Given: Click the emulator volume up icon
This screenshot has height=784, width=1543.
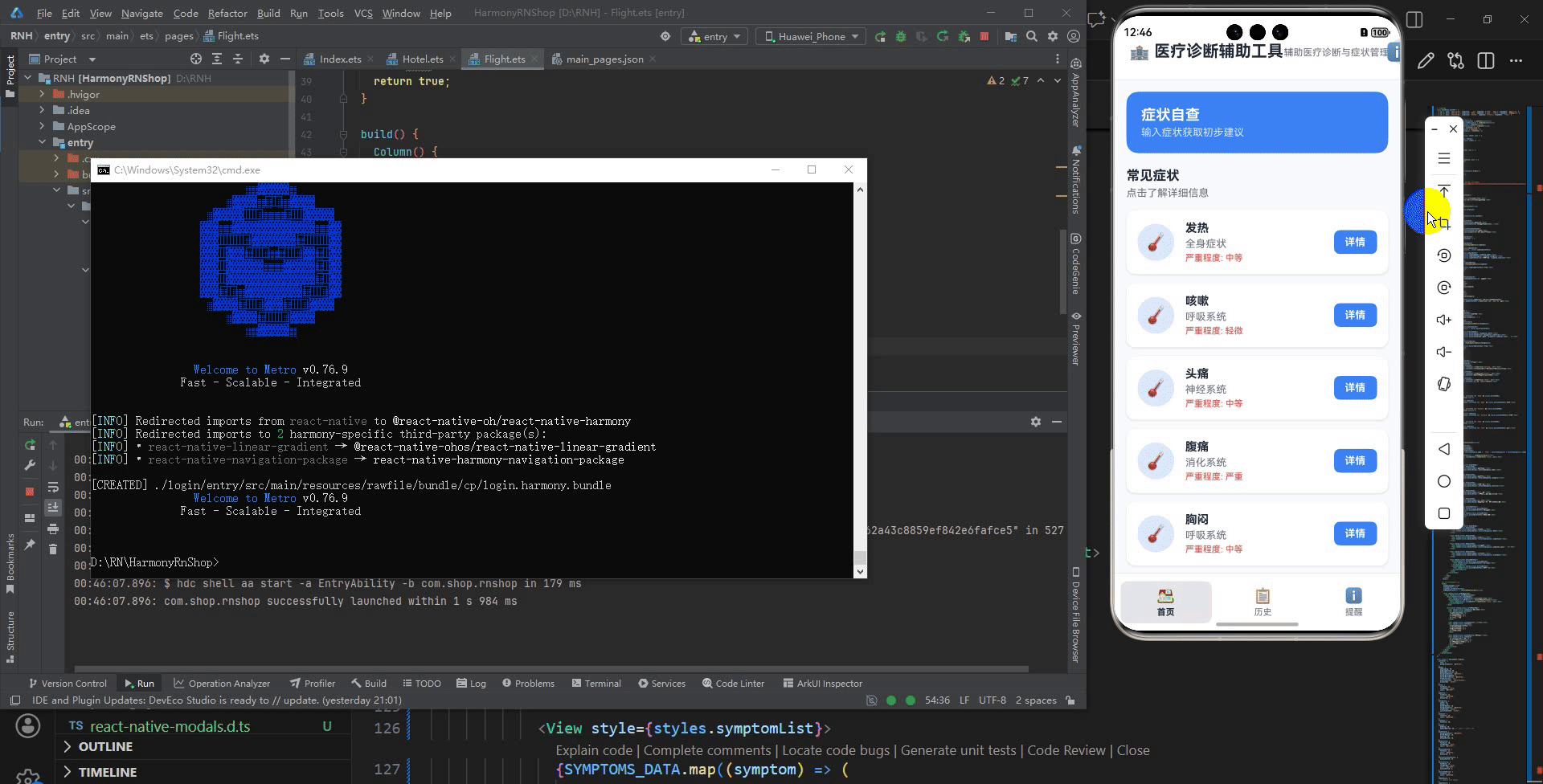Looking at the screenshot, I should coord(1444,320).
